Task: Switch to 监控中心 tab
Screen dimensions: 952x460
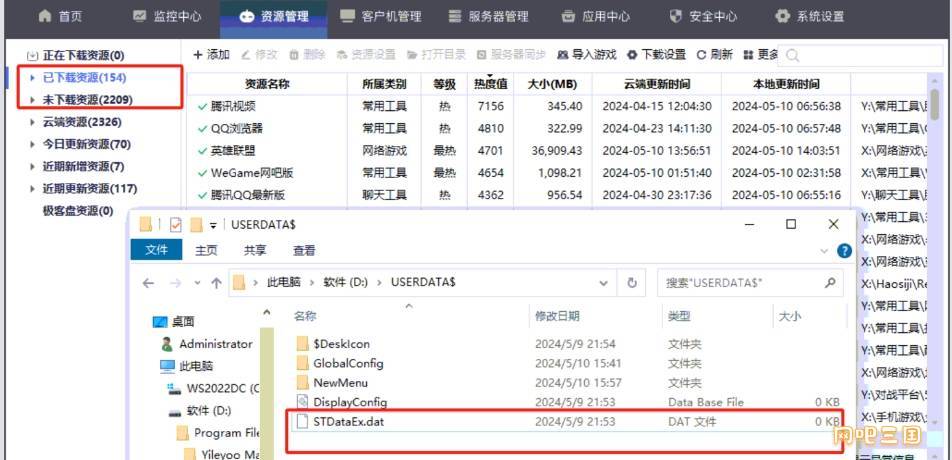Action: click(167, 16)
